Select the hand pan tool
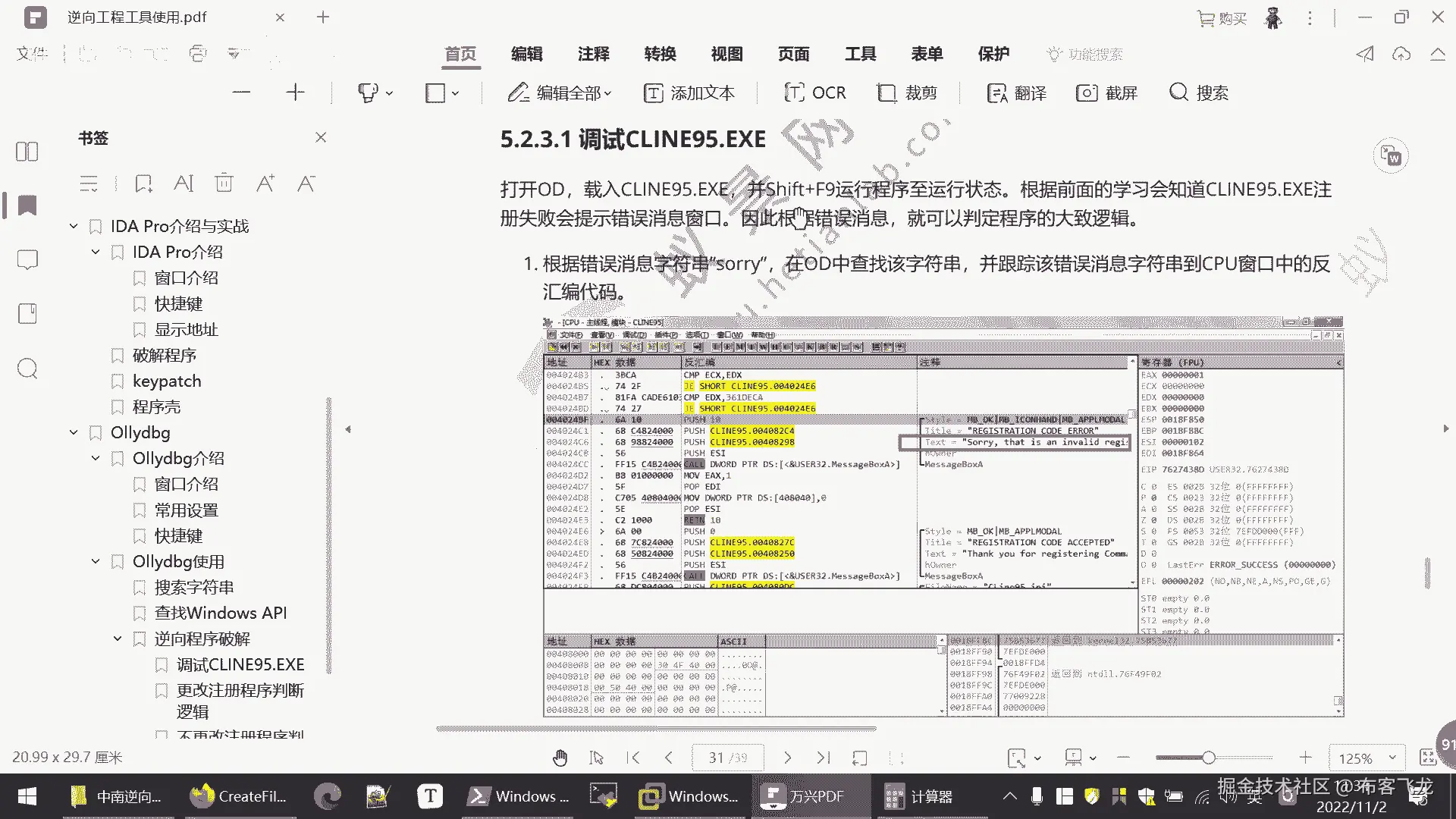This screenshot has height=819, width=1456. [560, 758]
